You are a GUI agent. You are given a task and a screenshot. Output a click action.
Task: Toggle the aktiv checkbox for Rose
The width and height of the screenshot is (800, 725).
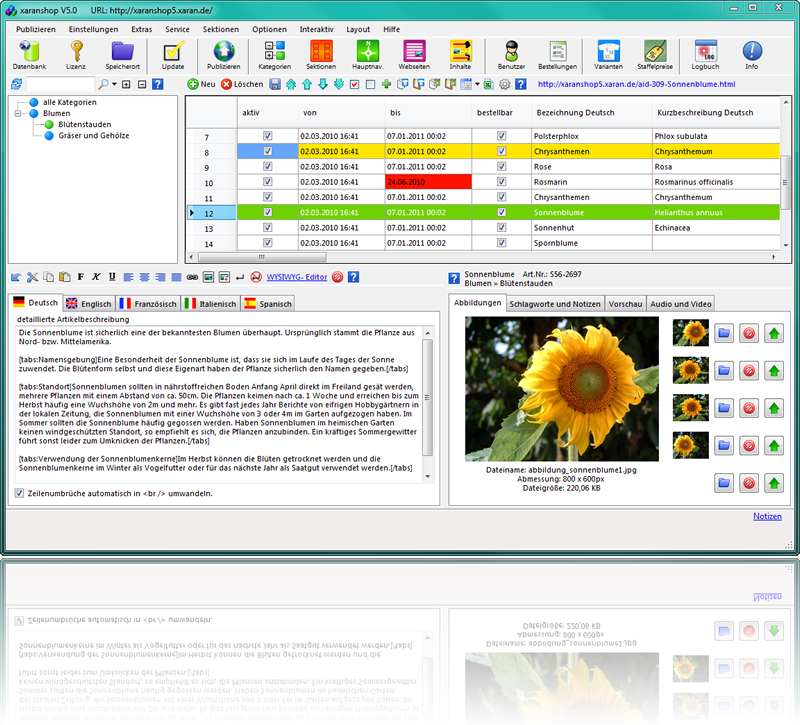pos(267,166)
